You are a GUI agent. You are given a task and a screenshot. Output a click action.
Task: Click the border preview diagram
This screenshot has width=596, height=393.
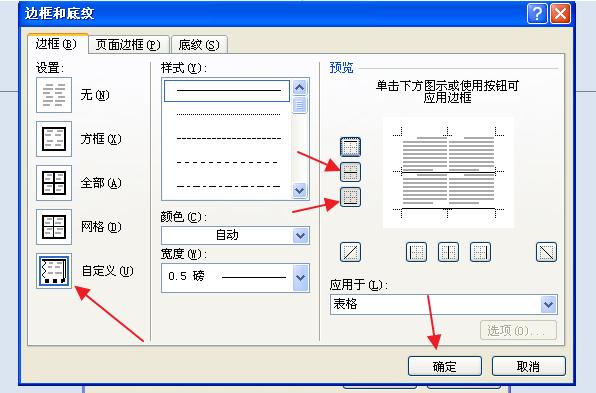pyautogui.click(x=448, y=173)
